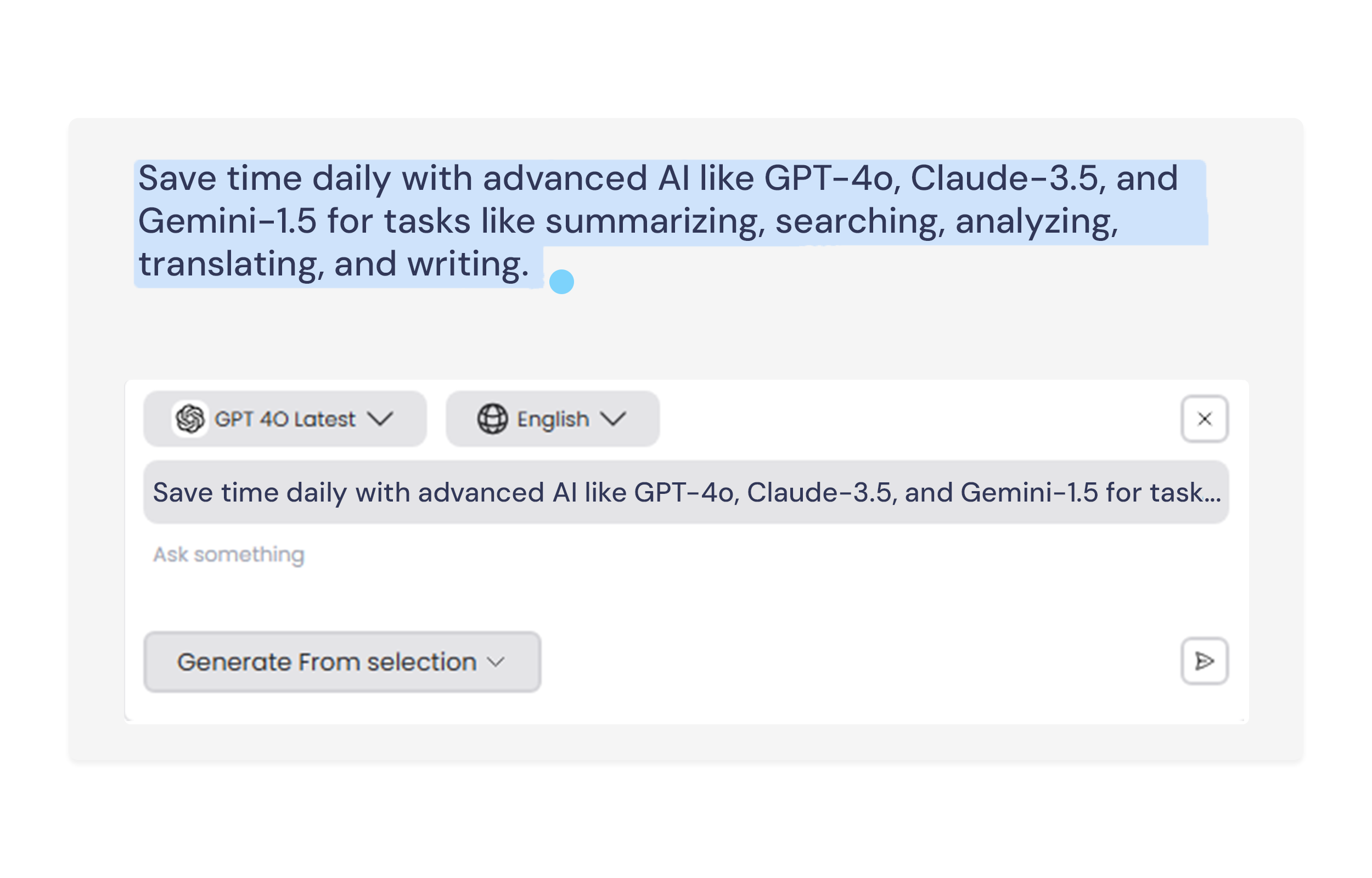This screenshot has width=1372, height=878.
Task: Expand chevron after Generate From selection
Action: [x=496, y=662]
